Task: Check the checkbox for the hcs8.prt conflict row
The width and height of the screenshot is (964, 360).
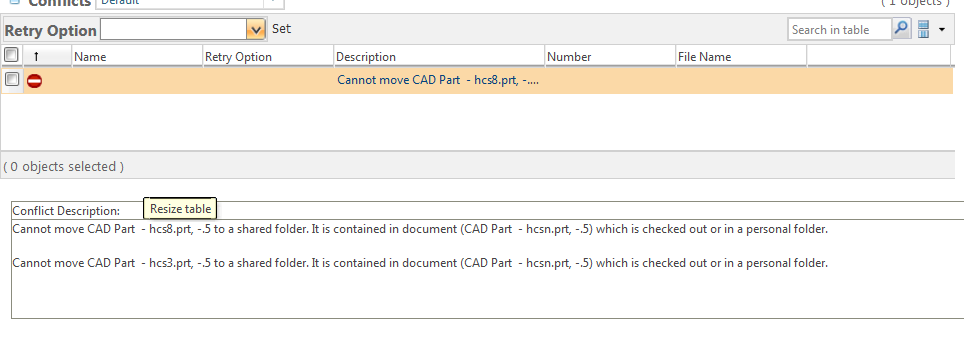Action: click(12, 79)
